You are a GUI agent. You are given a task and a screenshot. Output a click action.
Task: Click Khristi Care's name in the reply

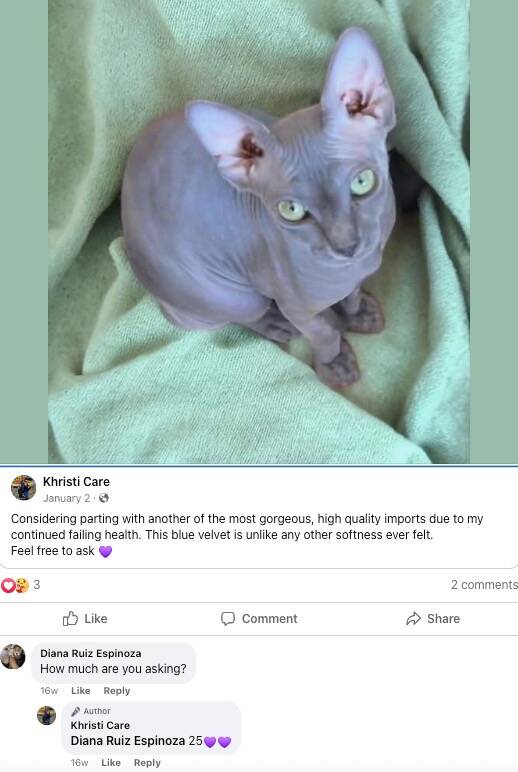point(100,725)
